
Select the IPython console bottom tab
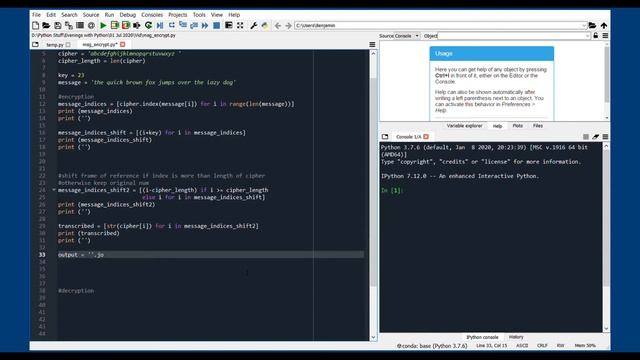[482, 337]
